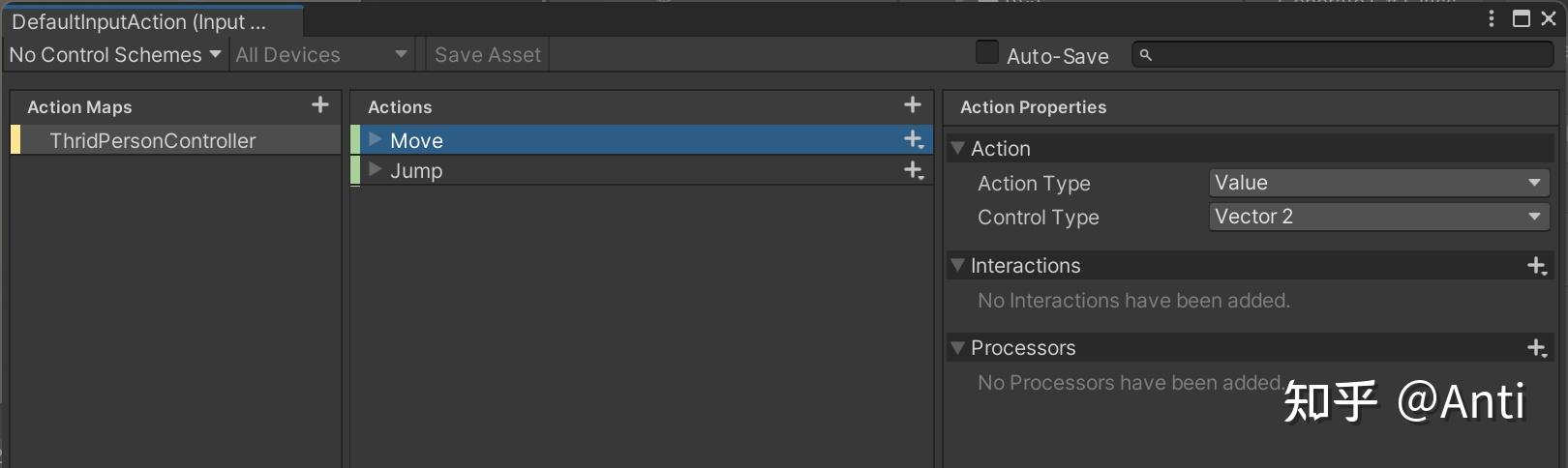The height and width of the screenshot is (468, 1568).
Task: Expand the Jump action bindings
Action: pos(376,170)
